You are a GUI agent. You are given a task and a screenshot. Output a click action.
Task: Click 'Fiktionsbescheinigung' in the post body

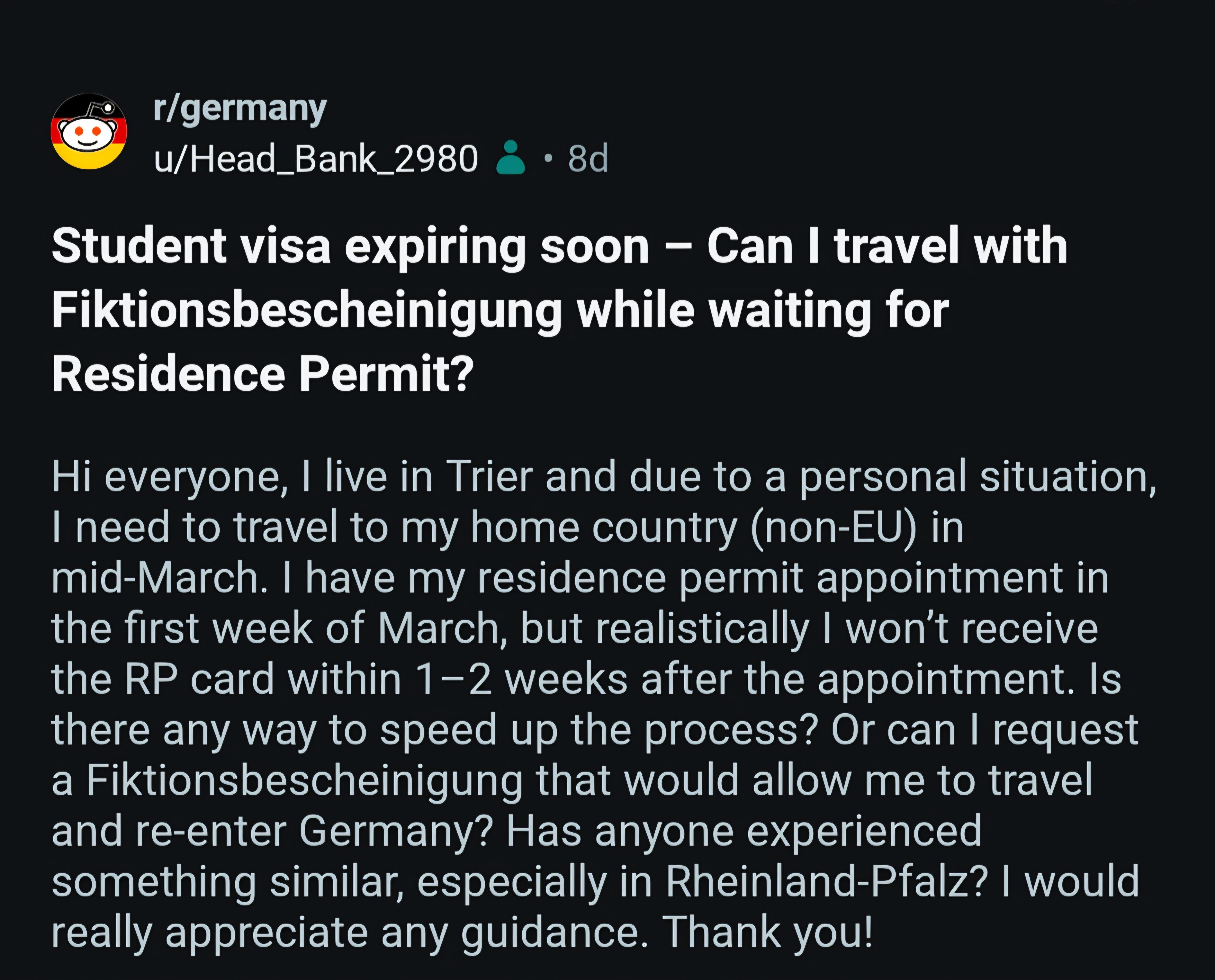pos(305,780)
